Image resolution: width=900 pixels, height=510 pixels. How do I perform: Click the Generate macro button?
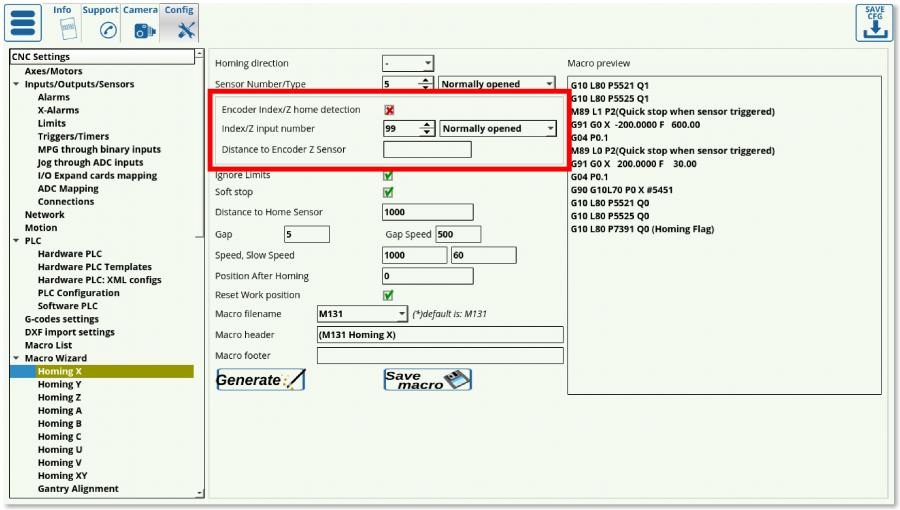coord(261,380)
